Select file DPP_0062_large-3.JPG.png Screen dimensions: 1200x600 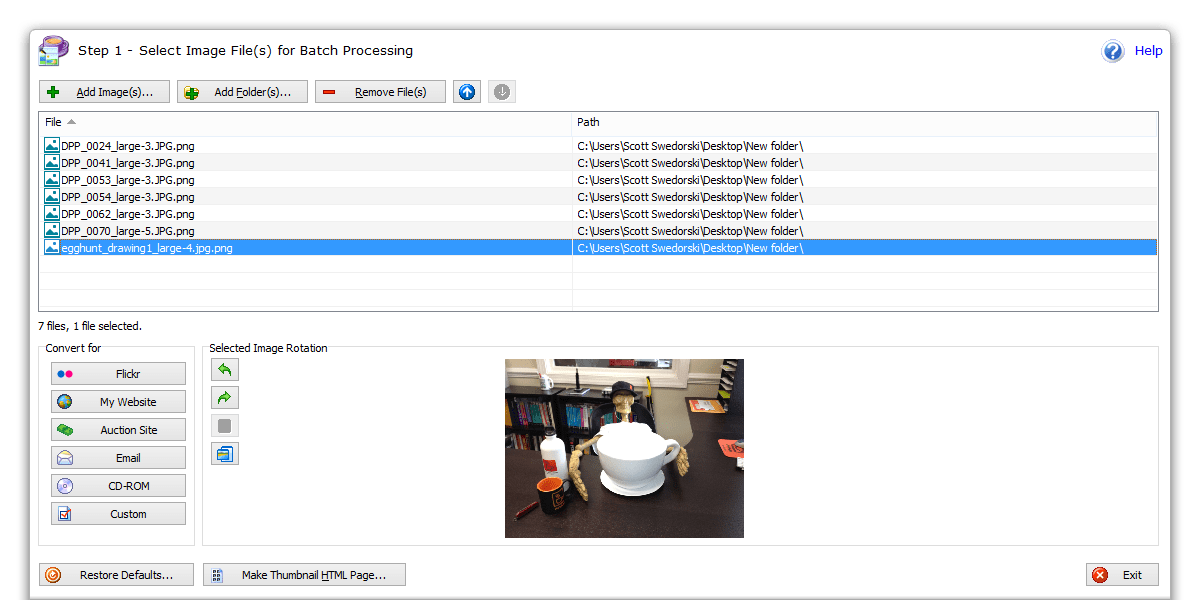tap(127, 214)
